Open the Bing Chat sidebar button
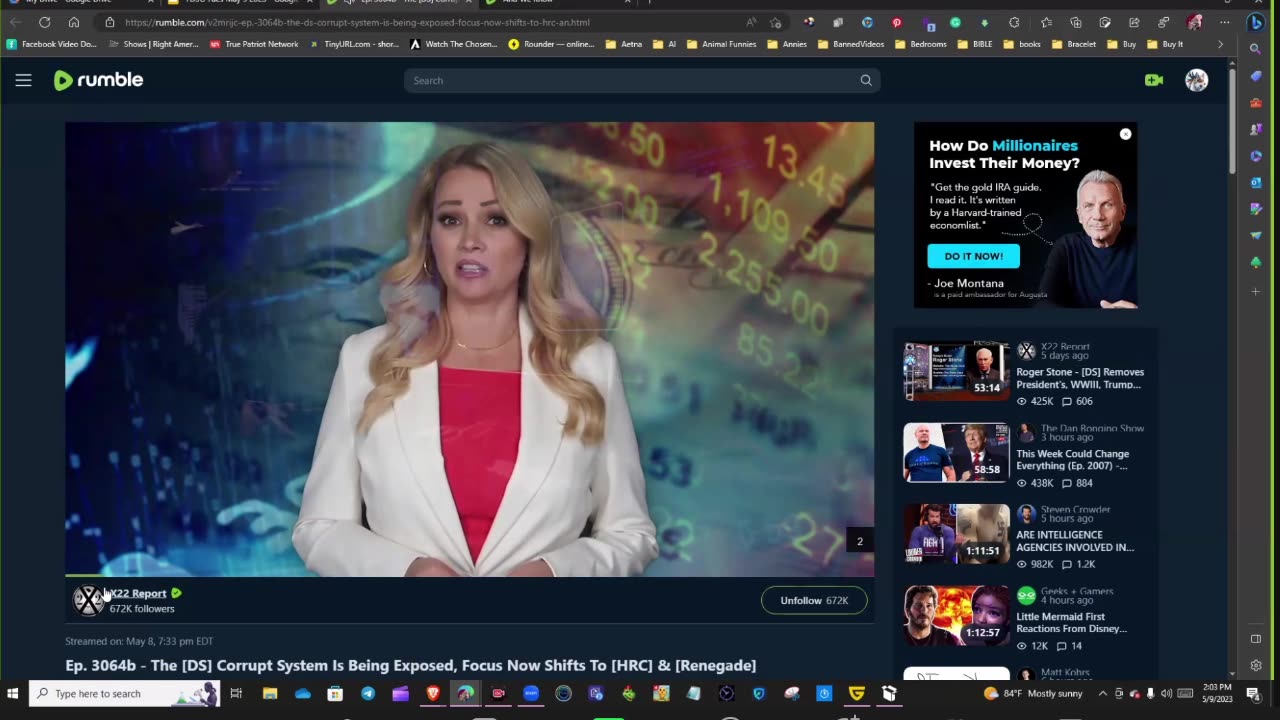 click(x=1256, y=22)
